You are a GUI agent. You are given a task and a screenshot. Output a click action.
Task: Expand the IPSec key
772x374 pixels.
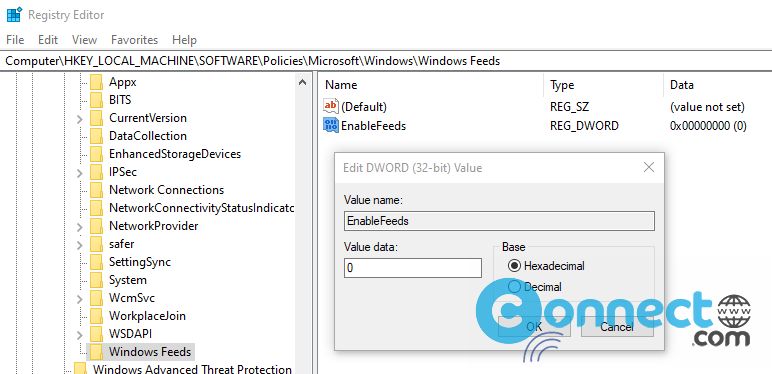[x=79, y=173]
